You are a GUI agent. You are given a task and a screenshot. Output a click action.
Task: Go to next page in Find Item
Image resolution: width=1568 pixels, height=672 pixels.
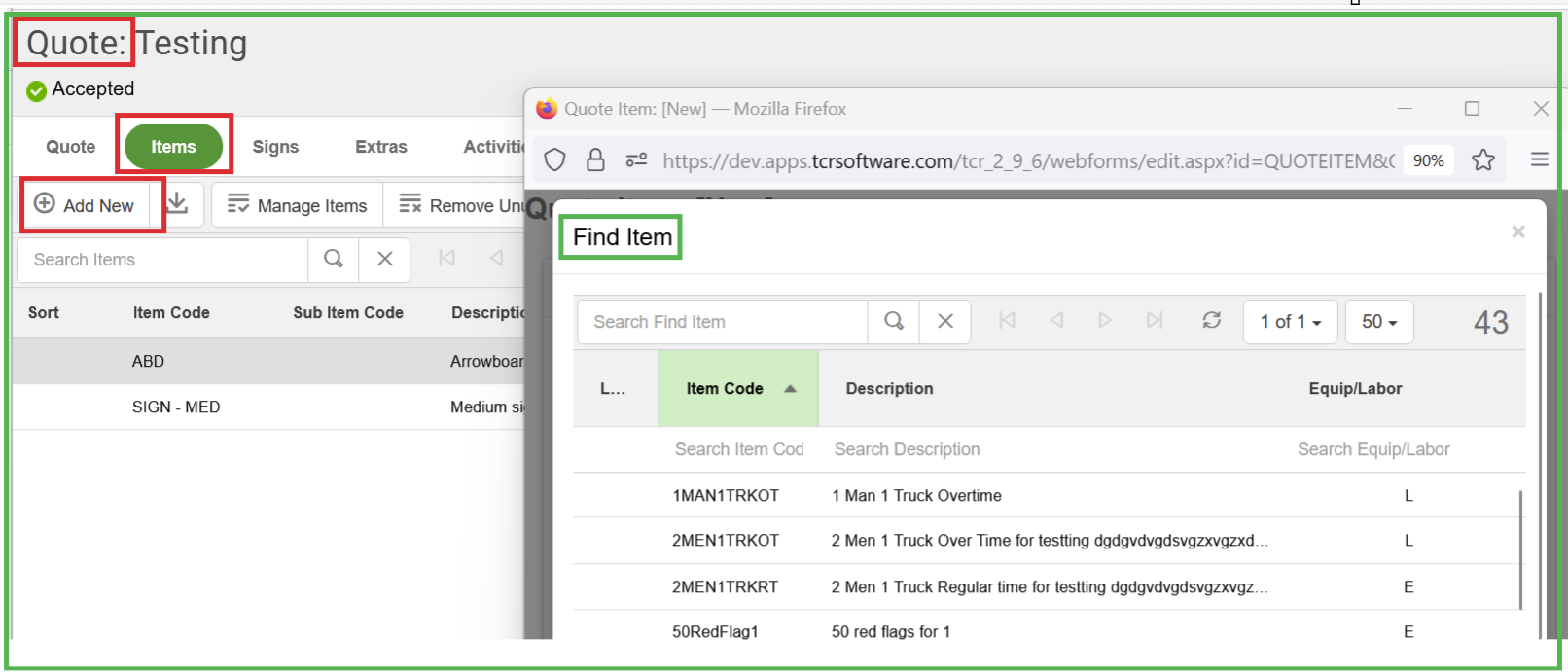[1104, 320]
